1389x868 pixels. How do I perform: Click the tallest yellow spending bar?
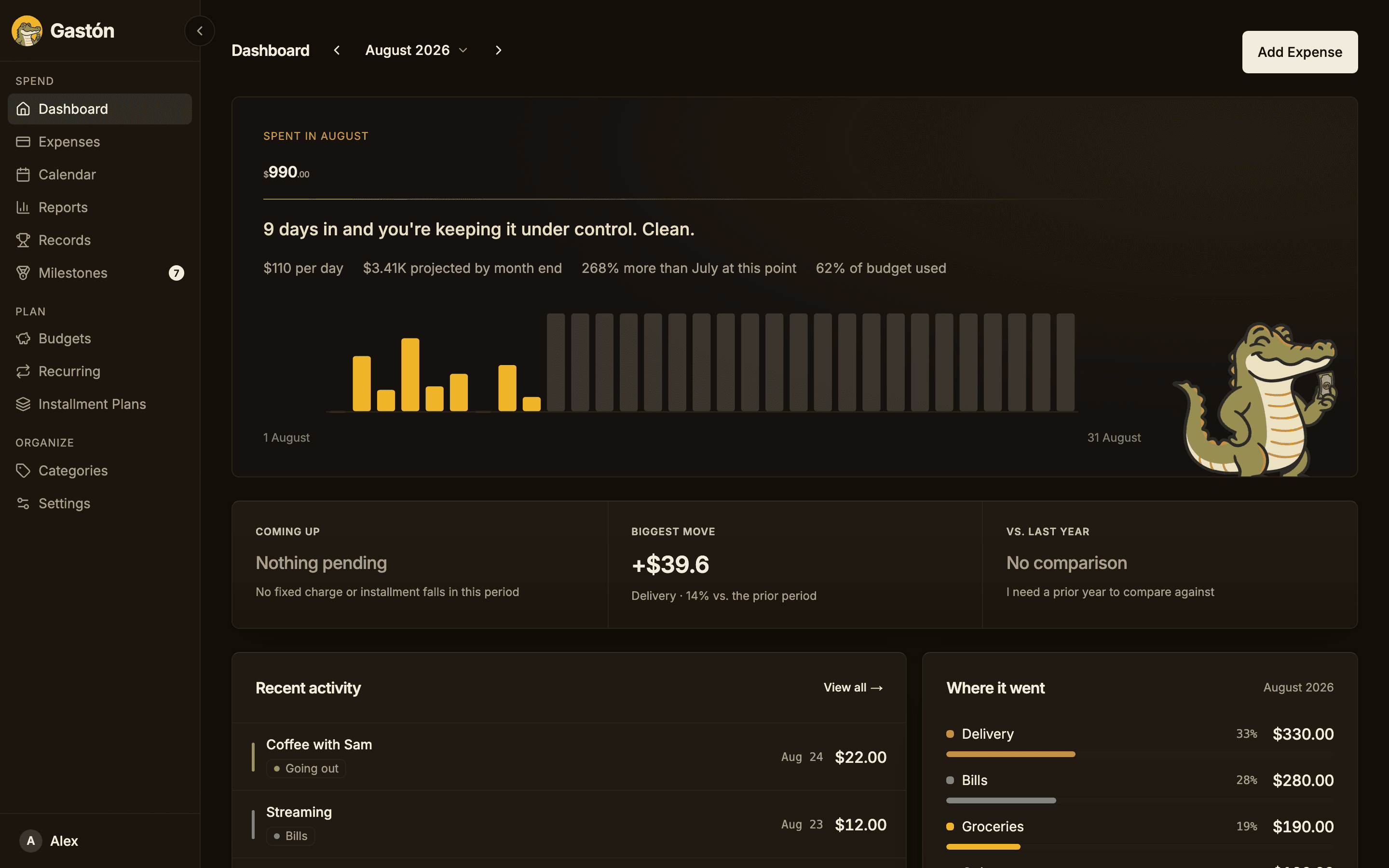click(x=410, y=374)
